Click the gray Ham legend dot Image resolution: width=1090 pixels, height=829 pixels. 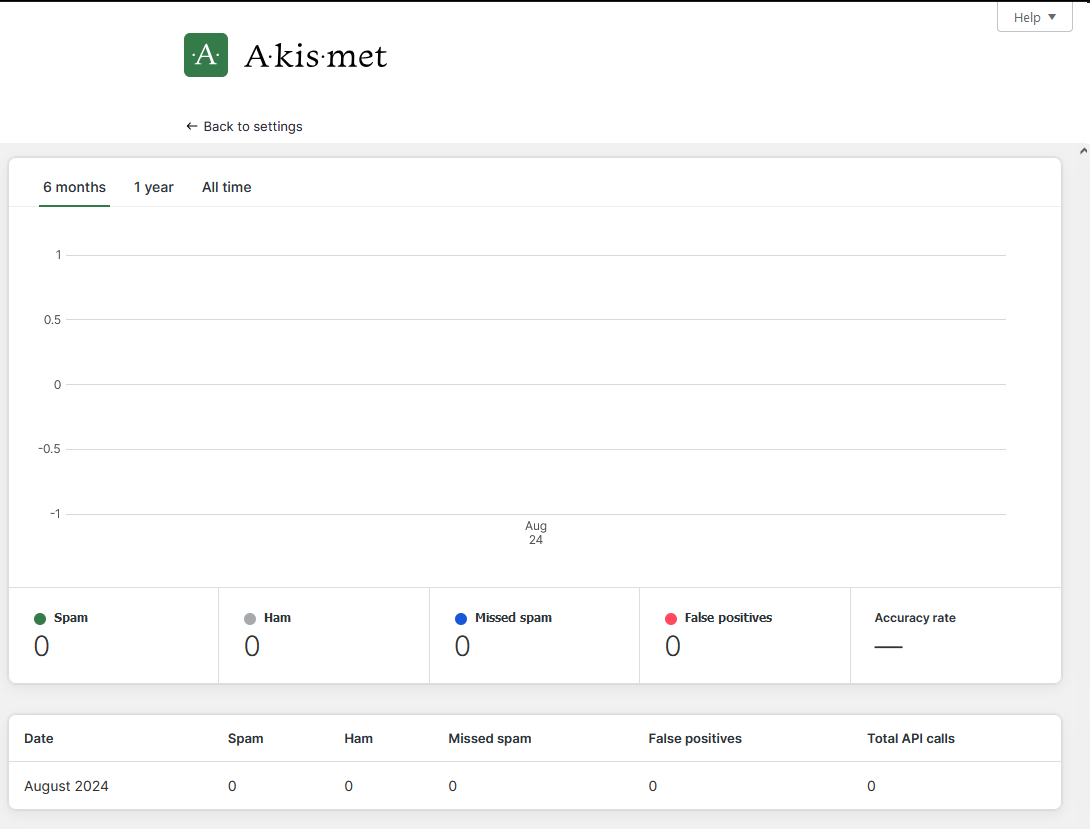coord(250,619)
